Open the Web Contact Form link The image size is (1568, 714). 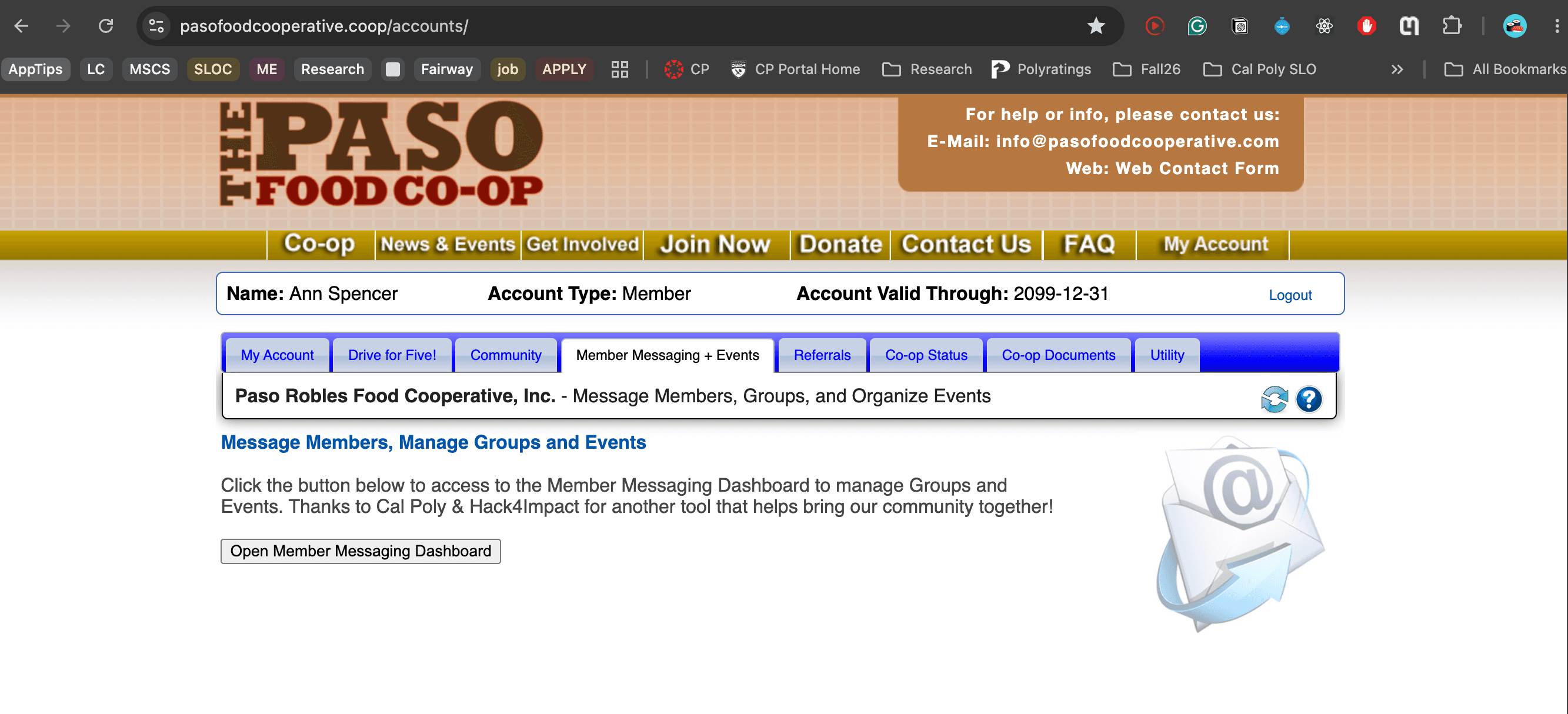click(x=1197, y=168)
